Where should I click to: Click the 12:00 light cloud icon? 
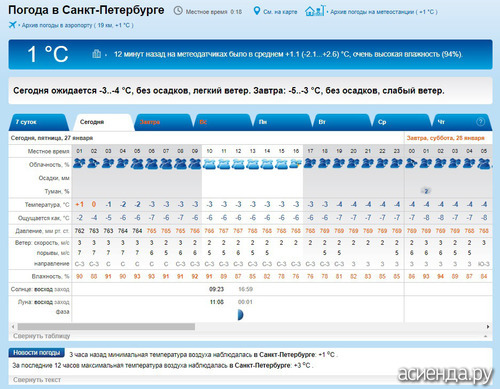click(238, 164)
